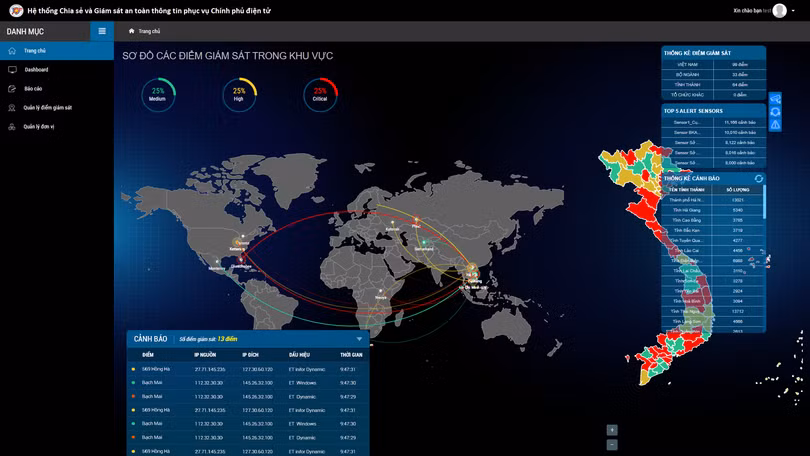Screen dimensions: 810x456
Task: Click the Medium 25% gauge
Action: [x=157, y=95]
